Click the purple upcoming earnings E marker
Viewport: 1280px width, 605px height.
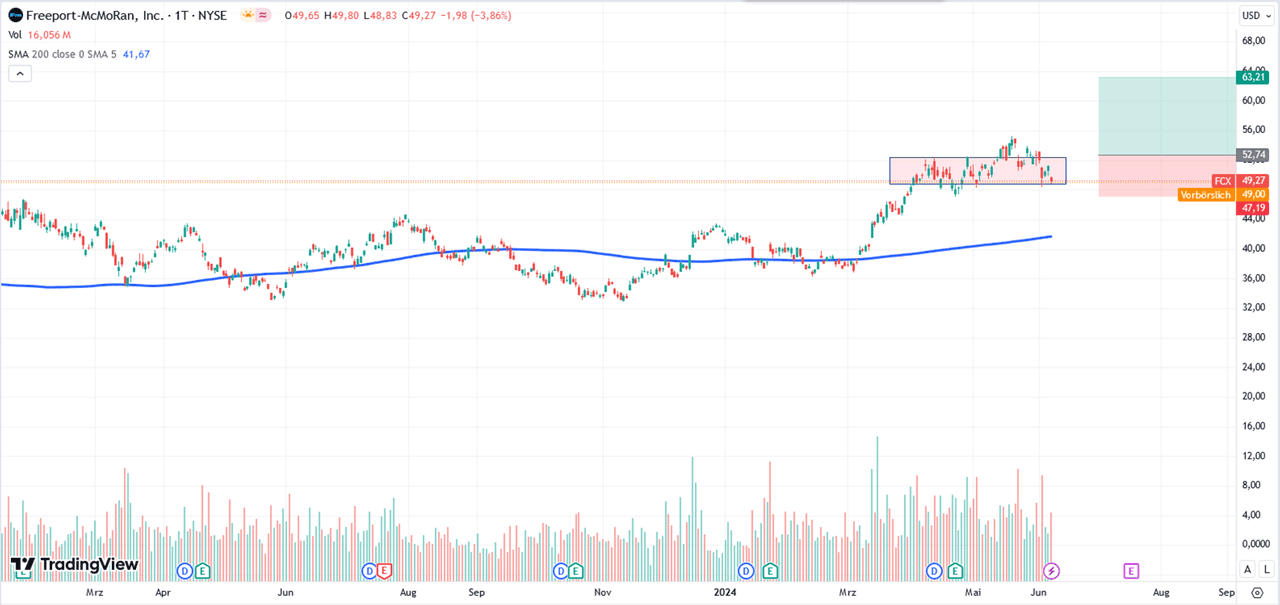tap(1131, 571)
